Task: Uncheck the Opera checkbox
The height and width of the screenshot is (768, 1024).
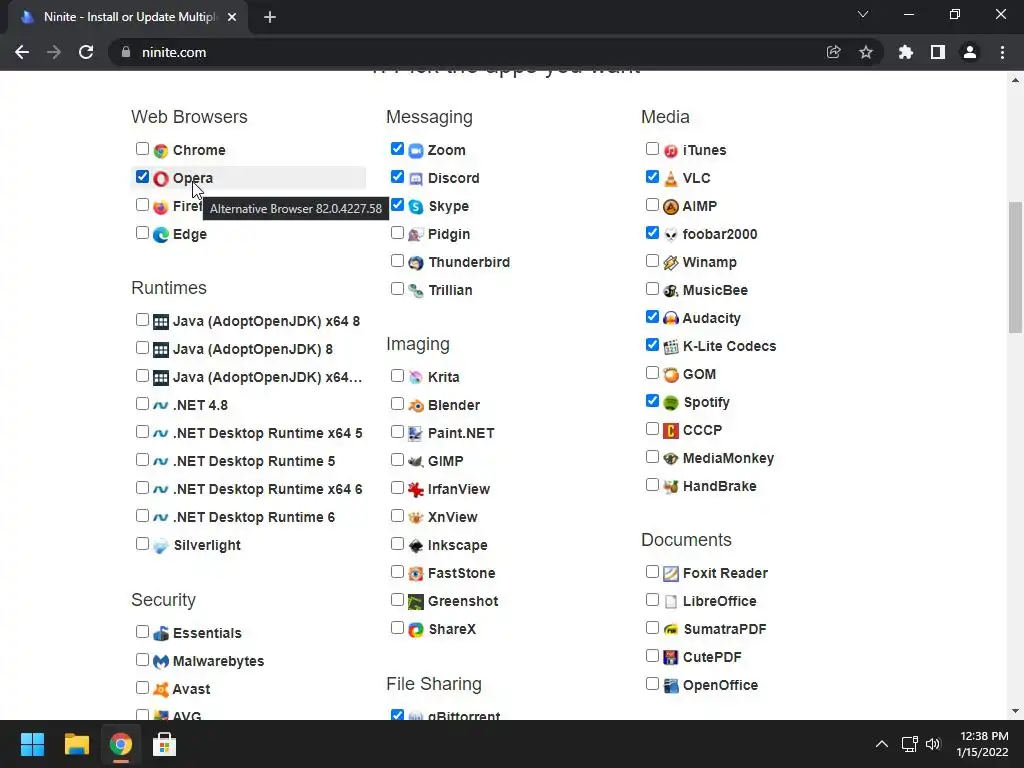Action: 142,176
